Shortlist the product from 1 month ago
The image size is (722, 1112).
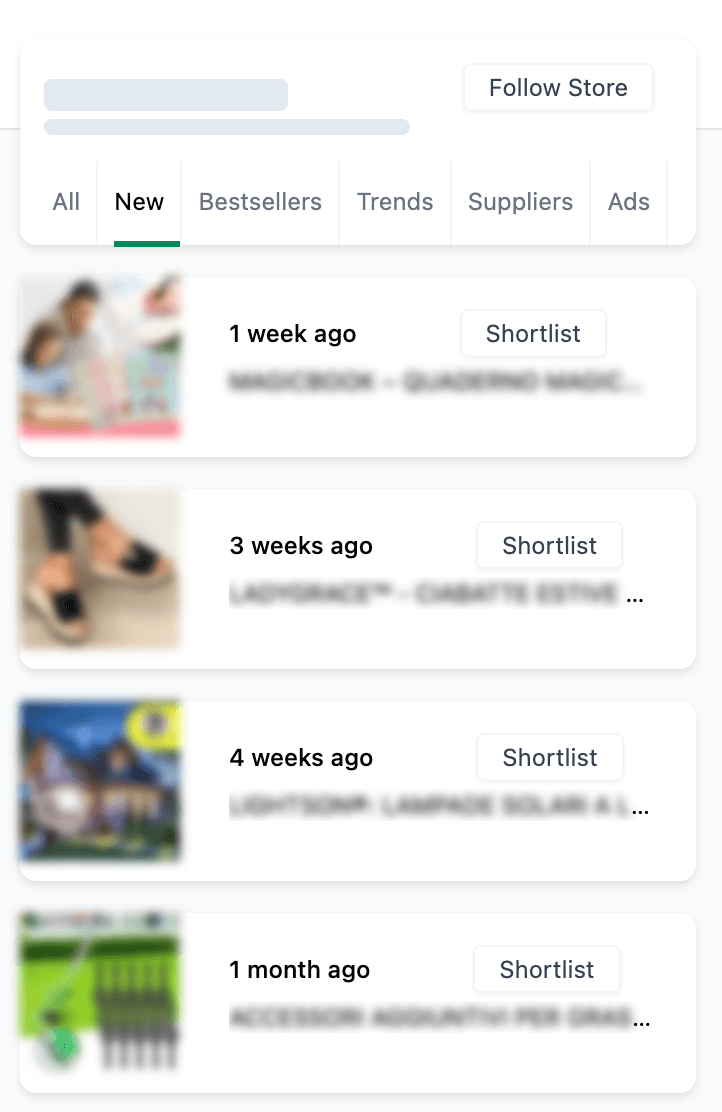(x=547, y=970)
